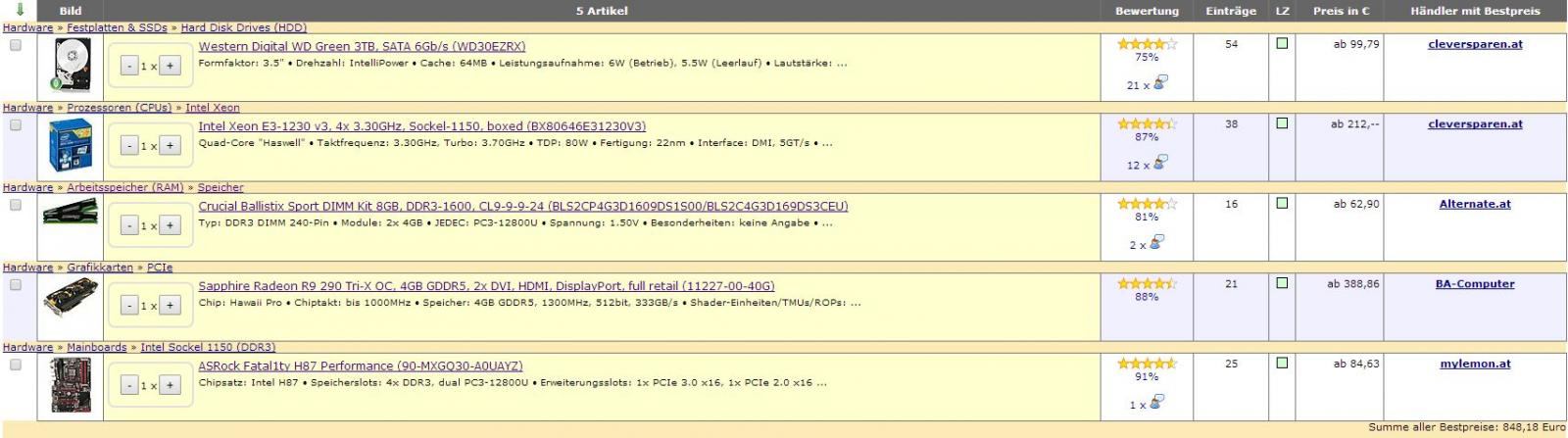Open Intel Xeon E3-1230 v3 product link
Image resolution: width=1568 pixels, height=438 pixels.
(421, 126)
